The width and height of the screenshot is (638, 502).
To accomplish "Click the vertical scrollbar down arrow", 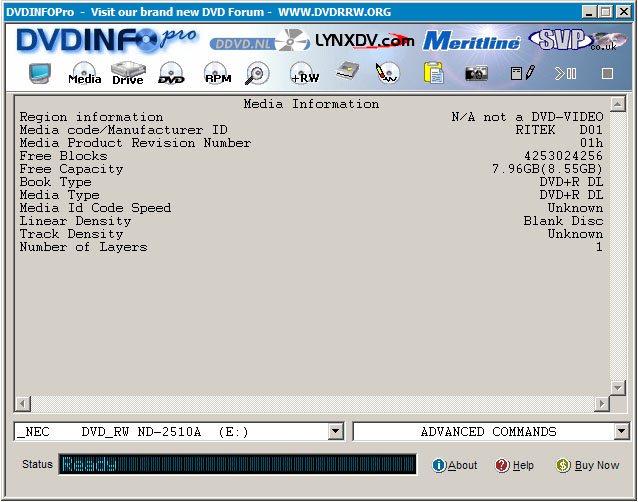I will point(618,387).
